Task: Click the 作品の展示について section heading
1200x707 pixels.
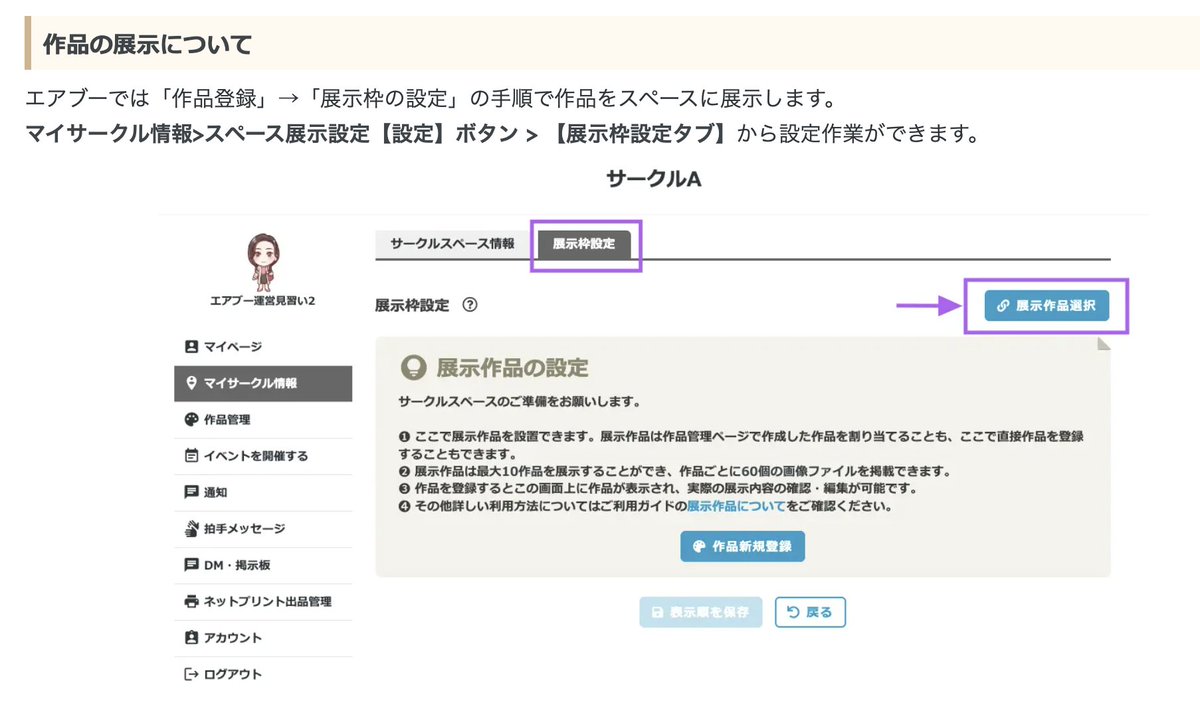Action: (x=147, y=44)
